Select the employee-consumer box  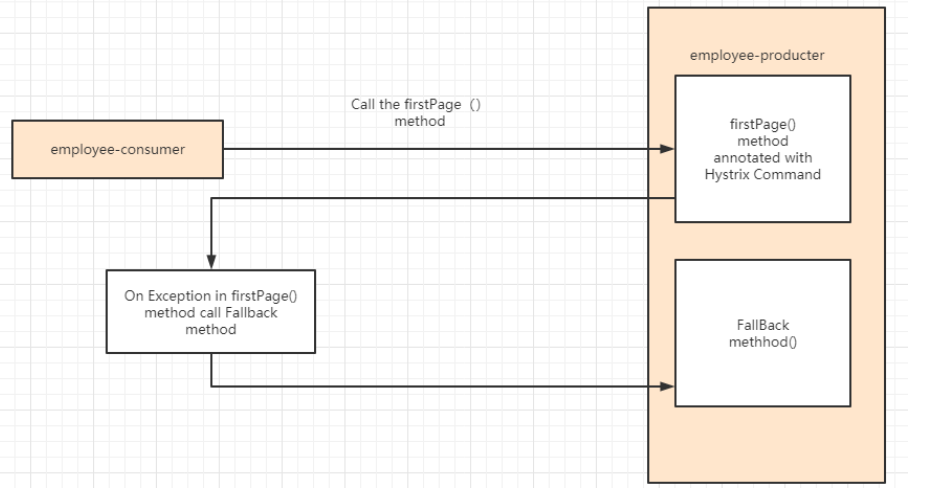(117, 149)
